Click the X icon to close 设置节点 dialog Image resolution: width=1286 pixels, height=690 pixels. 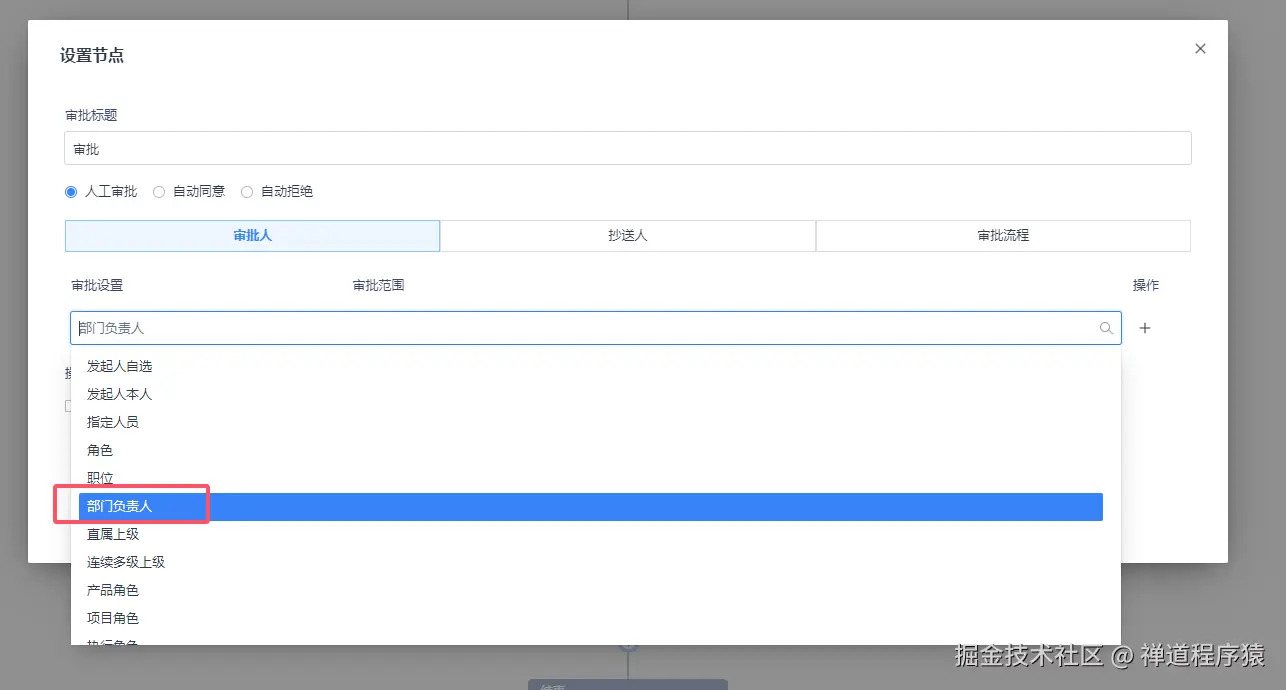pyautogui.click(x=1200, y=48)
